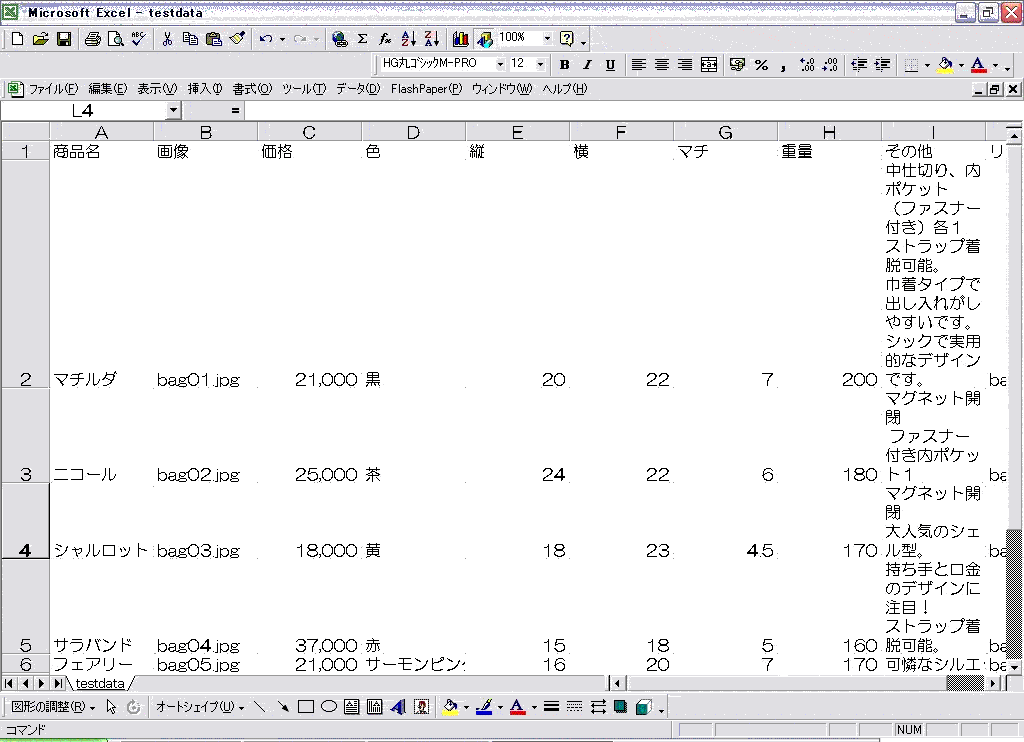Decrease decimal places icon
The image size is (1024, 742).
(830, 65)
